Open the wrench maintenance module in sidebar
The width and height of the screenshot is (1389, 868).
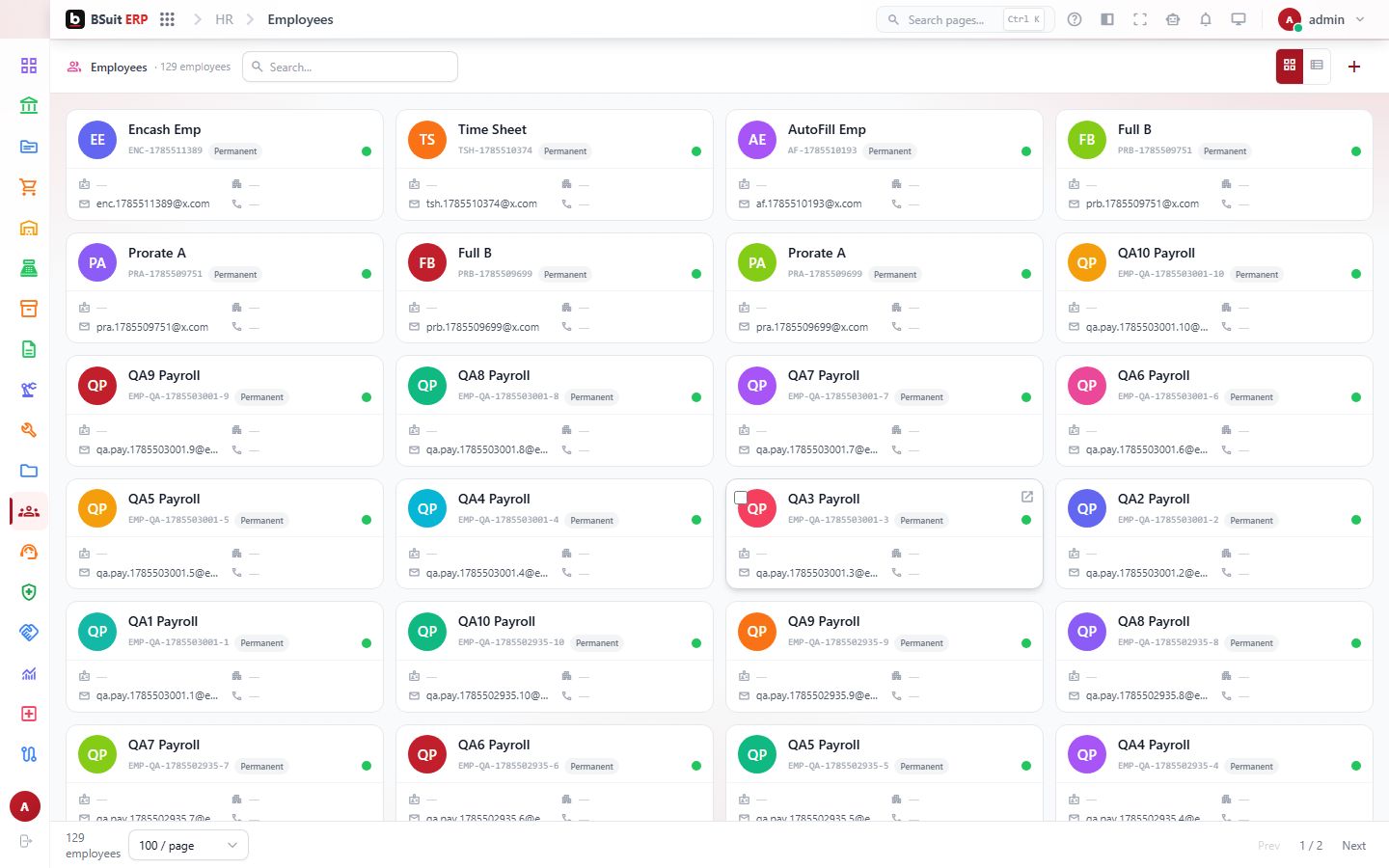(x=29, y=430)
